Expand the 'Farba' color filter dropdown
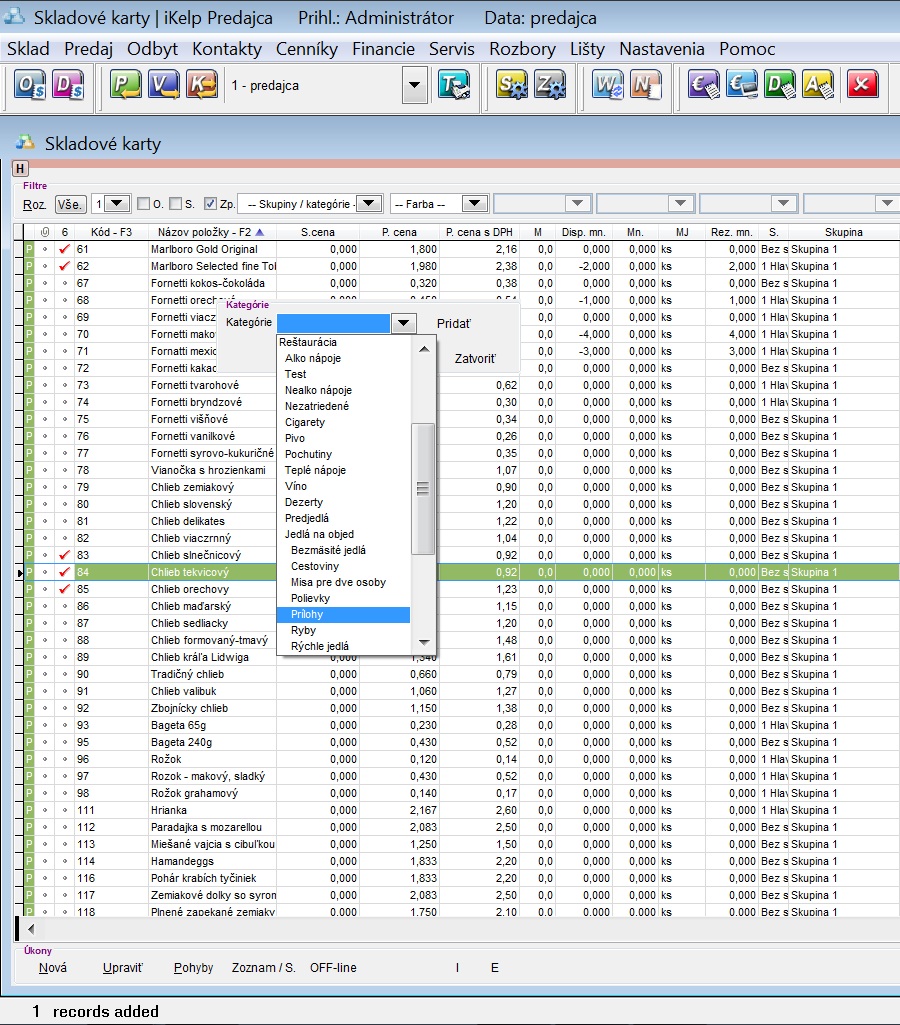The image size is (900, 1025). coord(473,204)
